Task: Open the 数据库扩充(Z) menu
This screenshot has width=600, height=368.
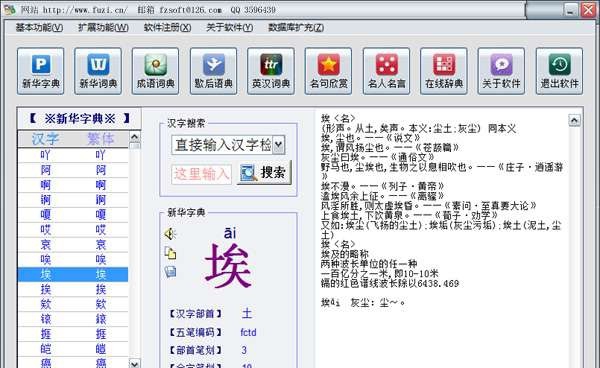Action: coord(296,28)
